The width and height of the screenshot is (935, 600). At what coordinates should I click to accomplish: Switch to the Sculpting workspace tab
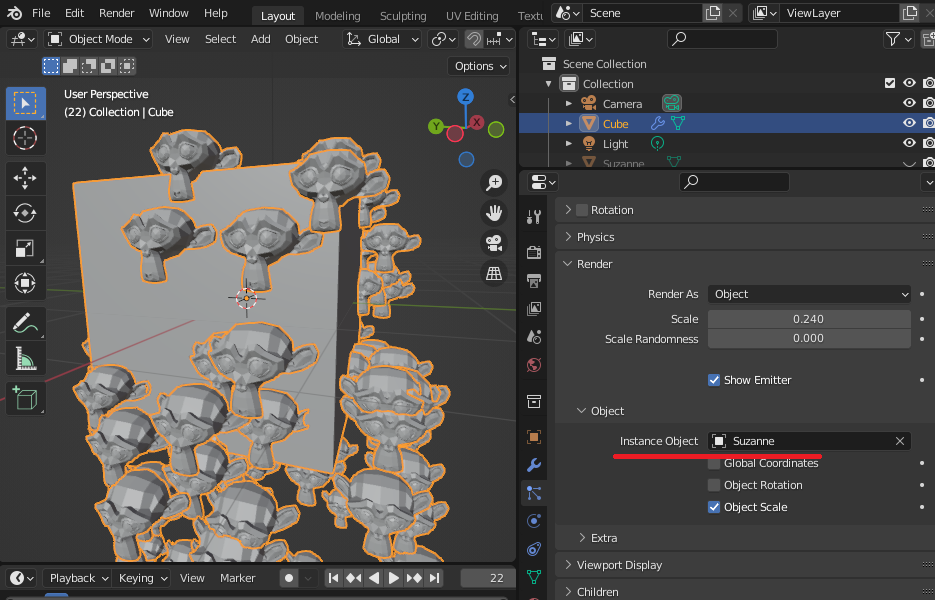tap(403, 16)
